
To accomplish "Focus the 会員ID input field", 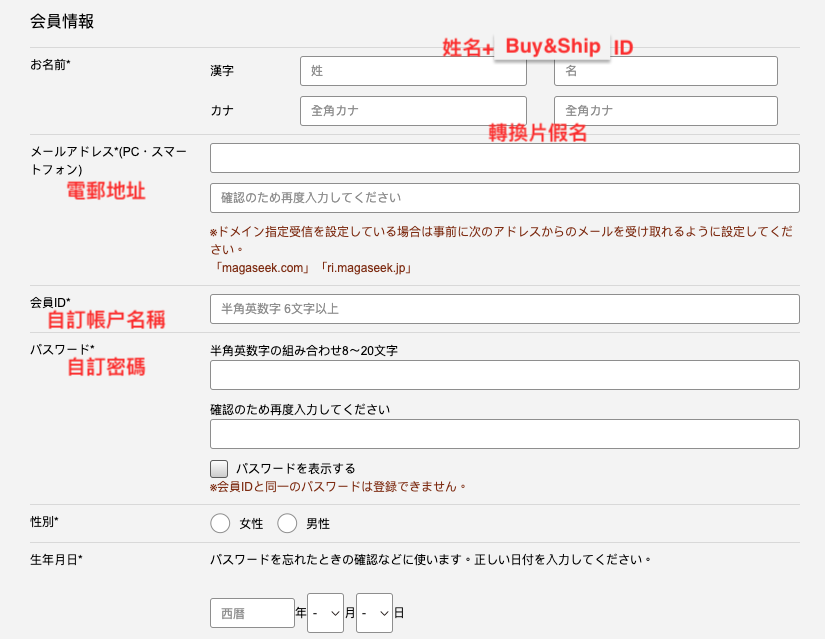I will [504, 309].
